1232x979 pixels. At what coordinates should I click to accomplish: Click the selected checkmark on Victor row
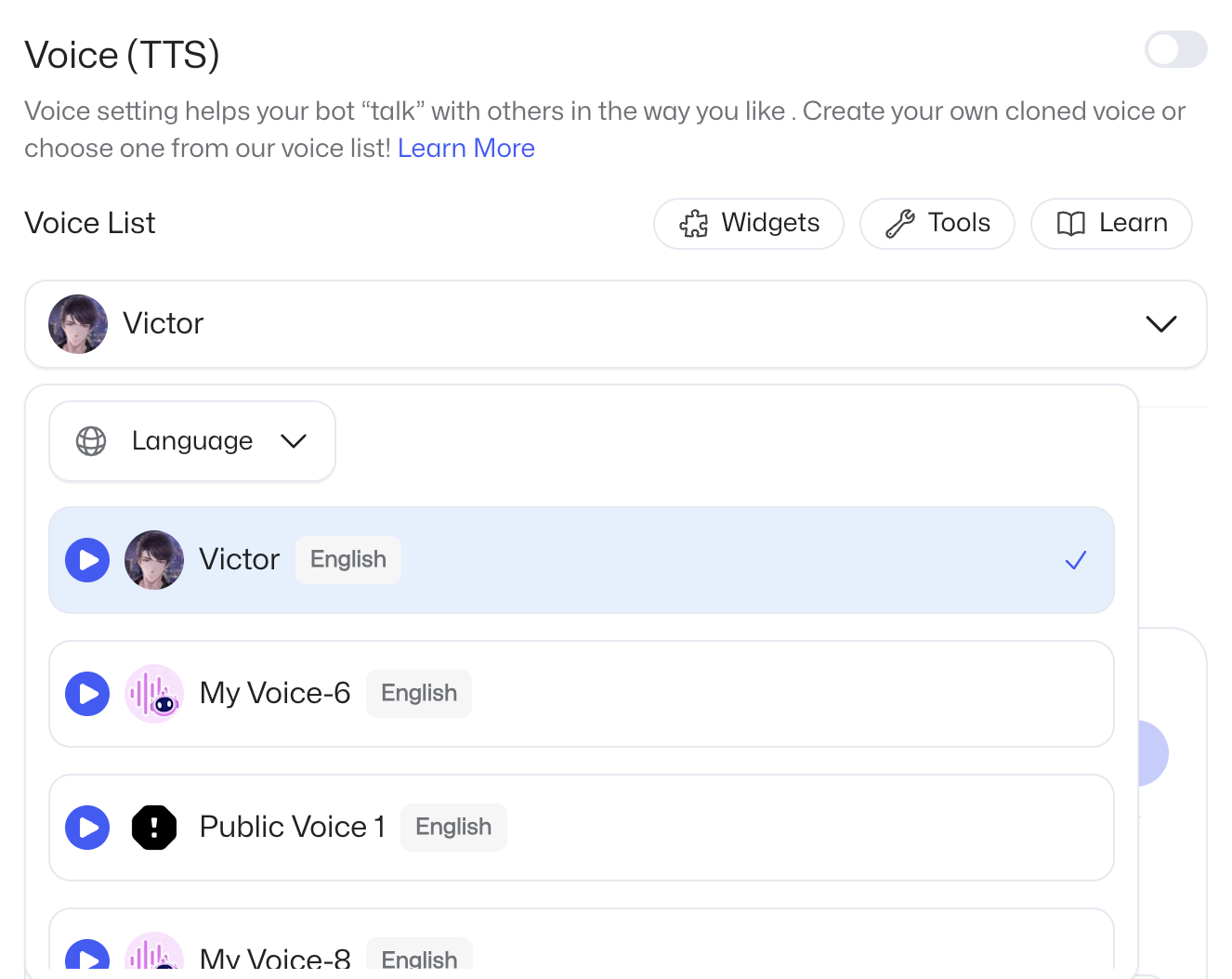click(1076, 560)
